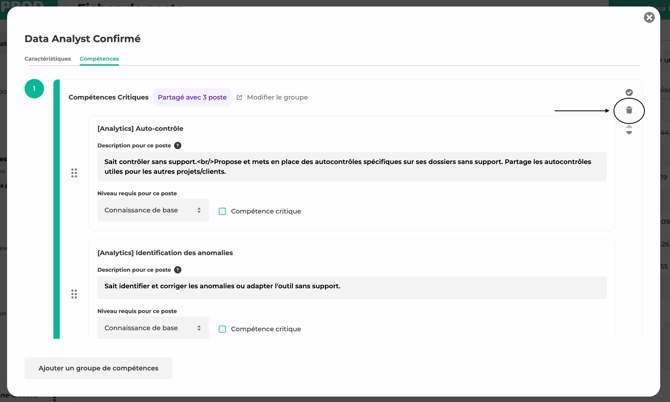Viewport: 670px width, 402px height.
Task: Check Compétence critique for Auto-contrôle
Action: (222, 211)
